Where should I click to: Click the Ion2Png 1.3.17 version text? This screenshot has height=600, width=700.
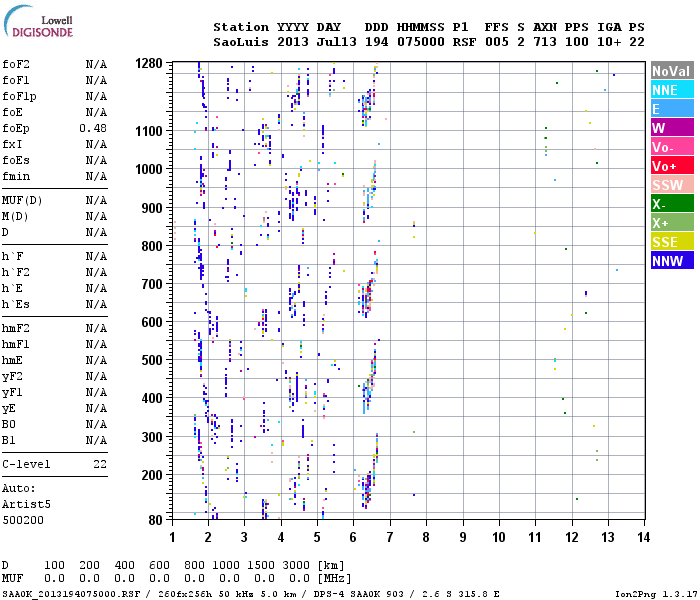(656, 594)
